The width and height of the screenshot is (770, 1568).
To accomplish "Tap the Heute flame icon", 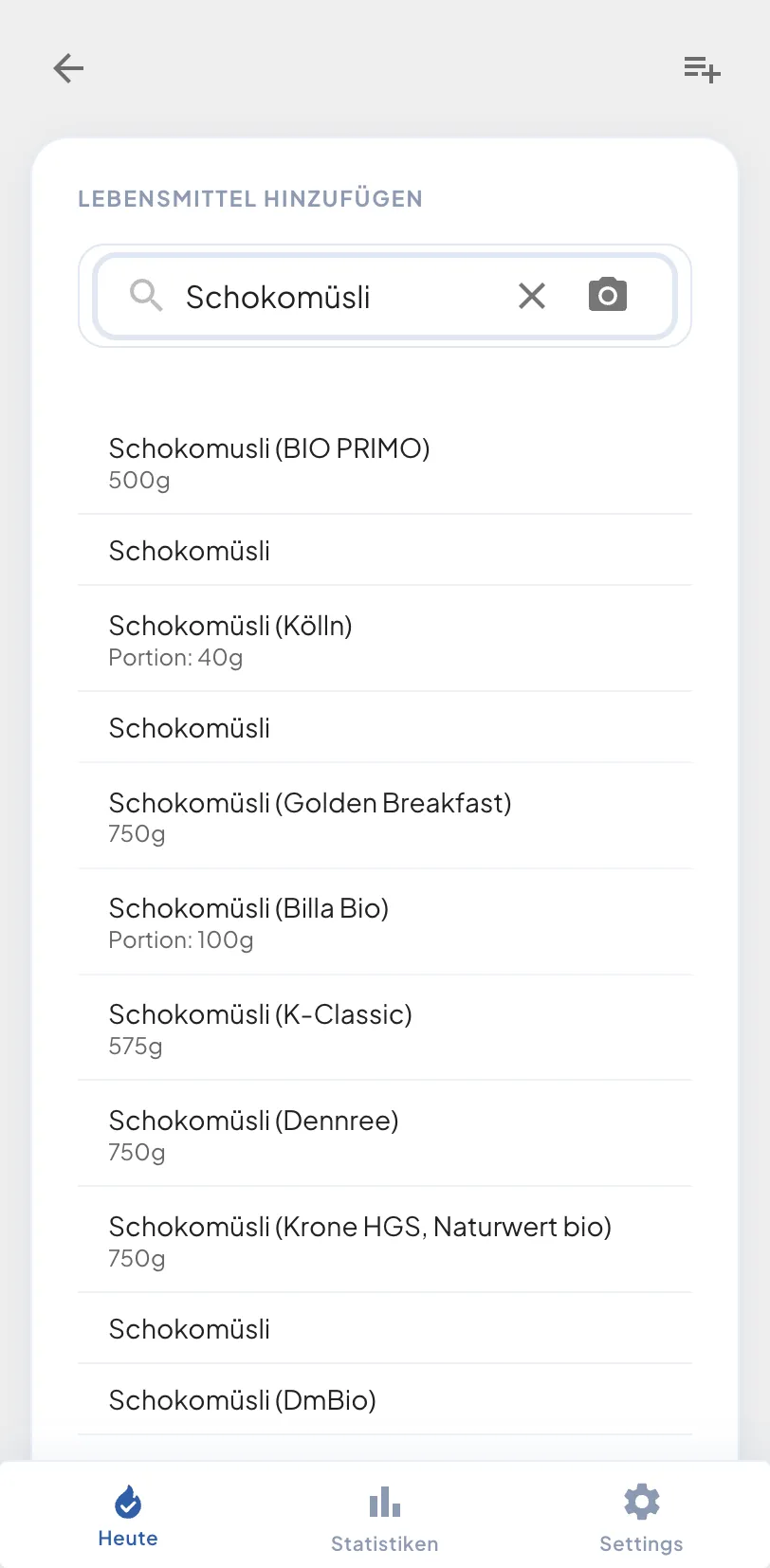I will [128, 1502].
